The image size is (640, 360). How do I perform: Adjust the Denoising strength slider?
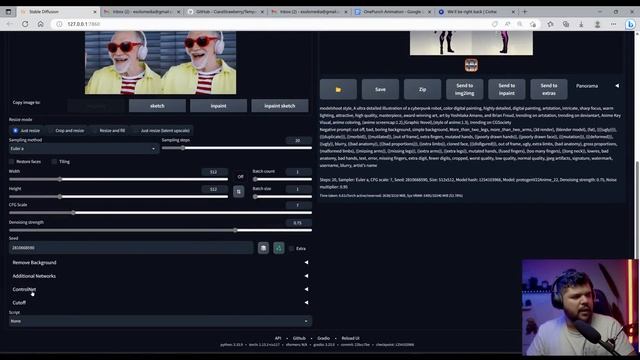click(x=160, y=230)
